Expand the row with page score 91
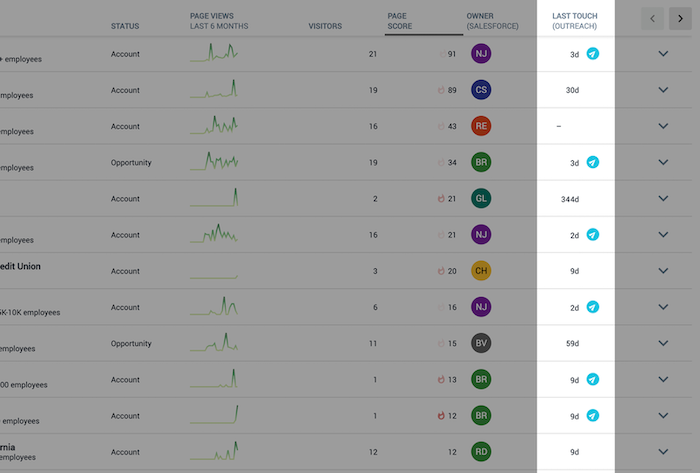This screenshot has height=473, width=700. tap(663, 54)
